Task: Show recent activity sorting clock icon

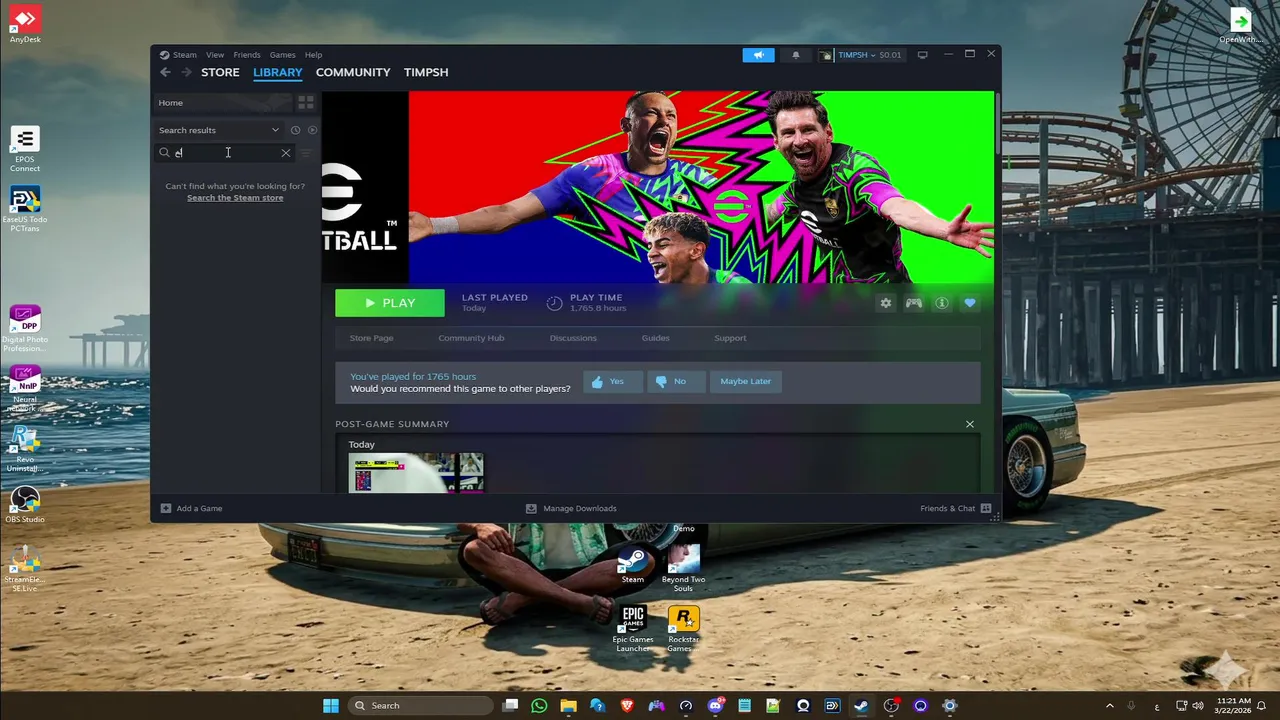Action: pos(295,130)
